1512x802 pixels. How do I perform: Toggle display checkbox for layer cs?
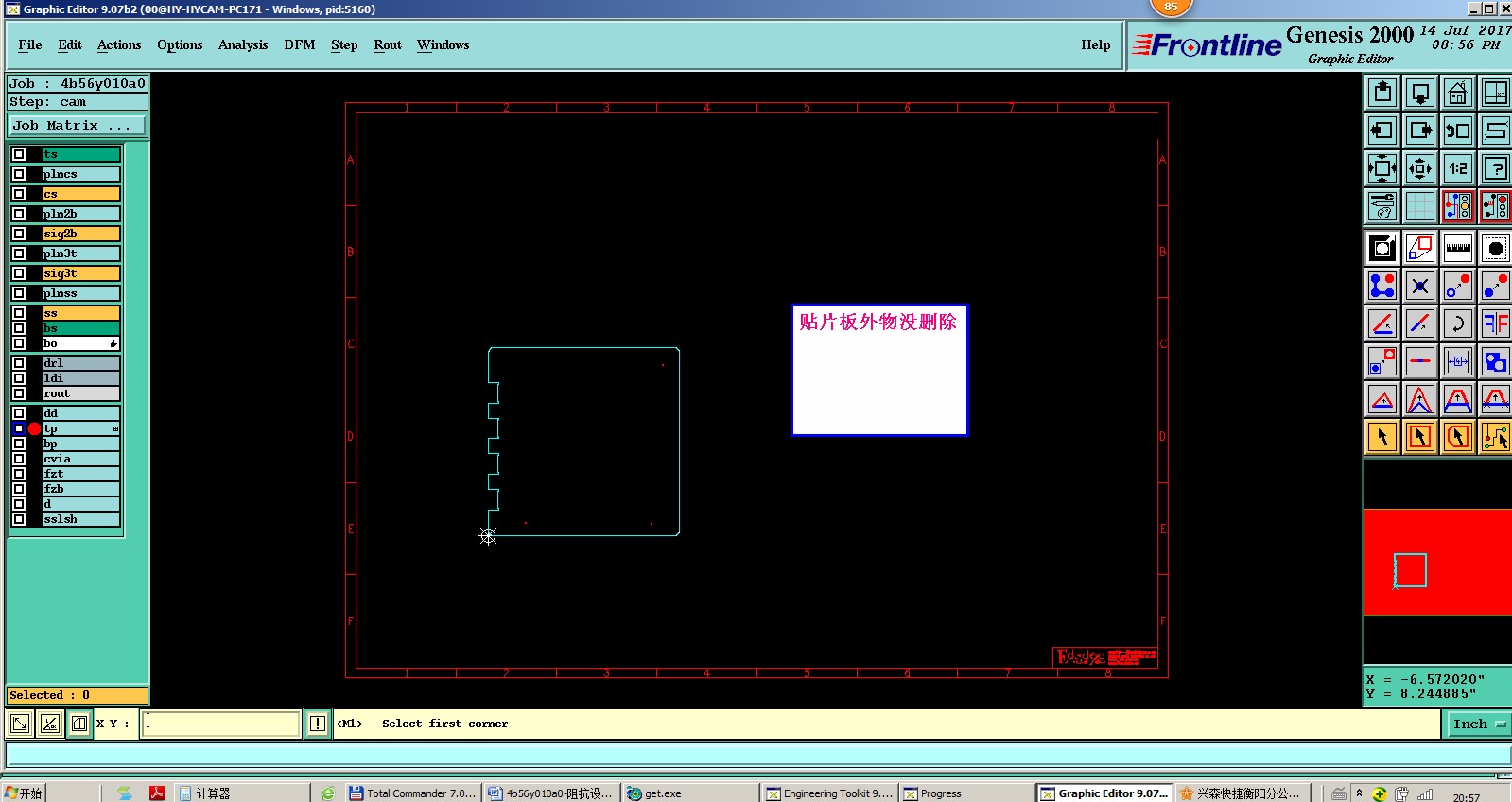(x=19, y=194)
